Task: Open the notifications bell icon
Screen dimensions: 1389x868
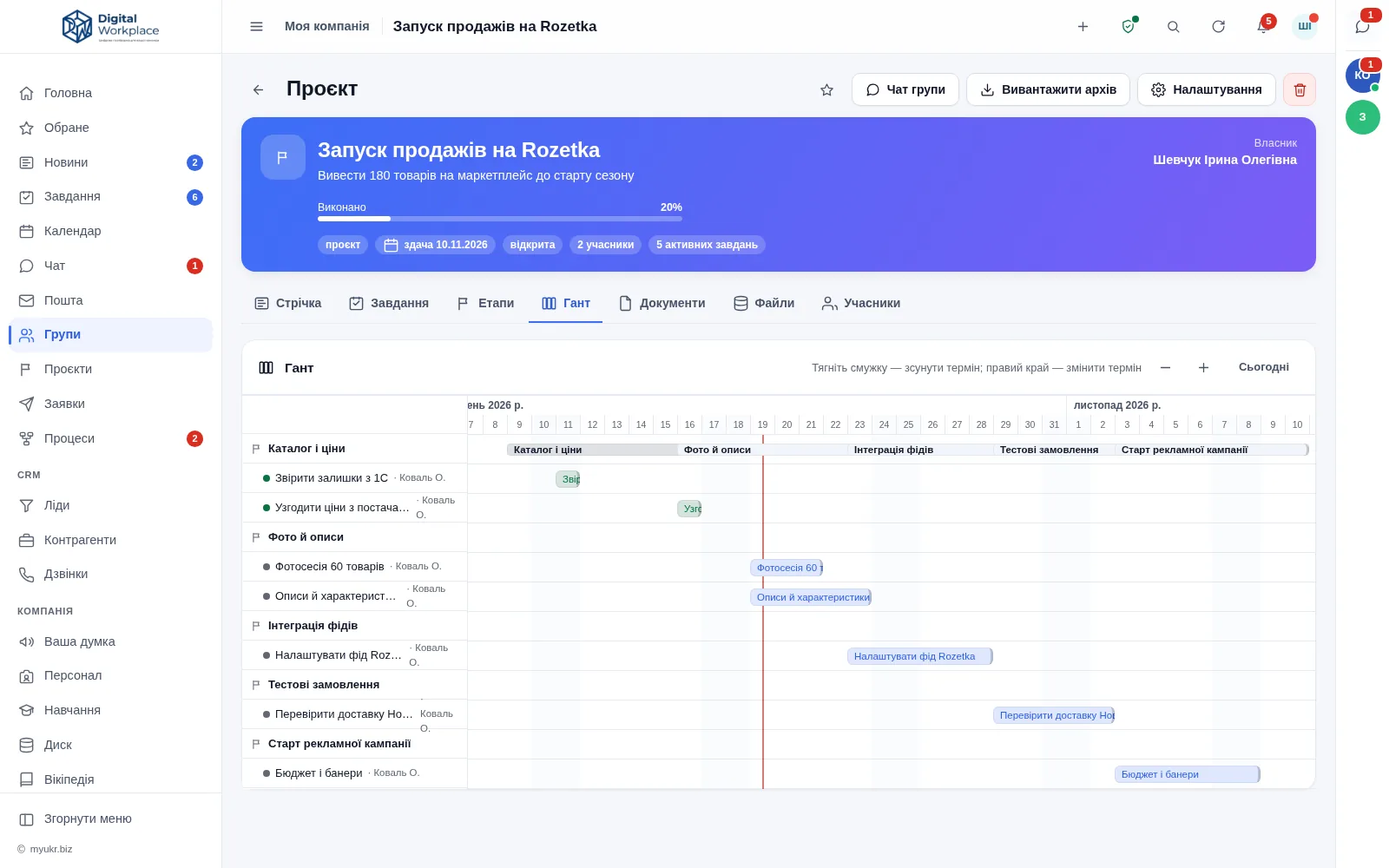Action: coord(1263,27)
